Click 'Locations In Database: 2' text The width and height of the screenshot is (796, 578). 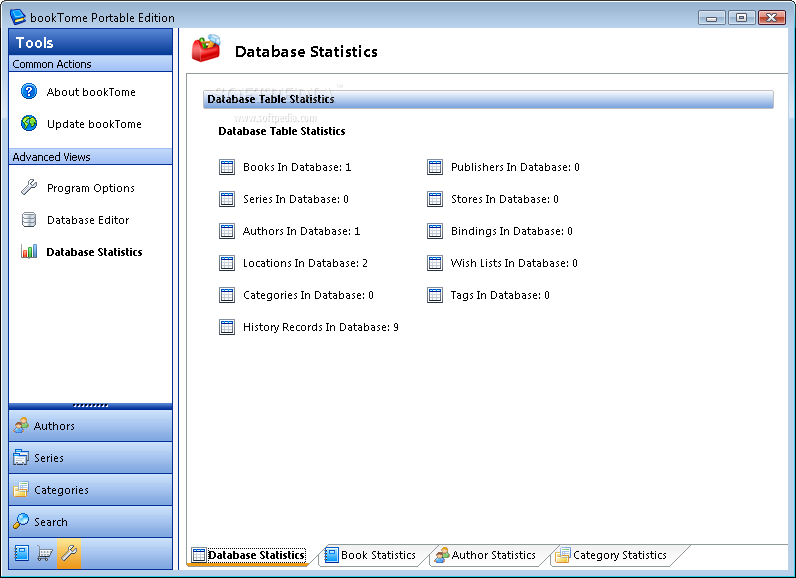point(305,263)
